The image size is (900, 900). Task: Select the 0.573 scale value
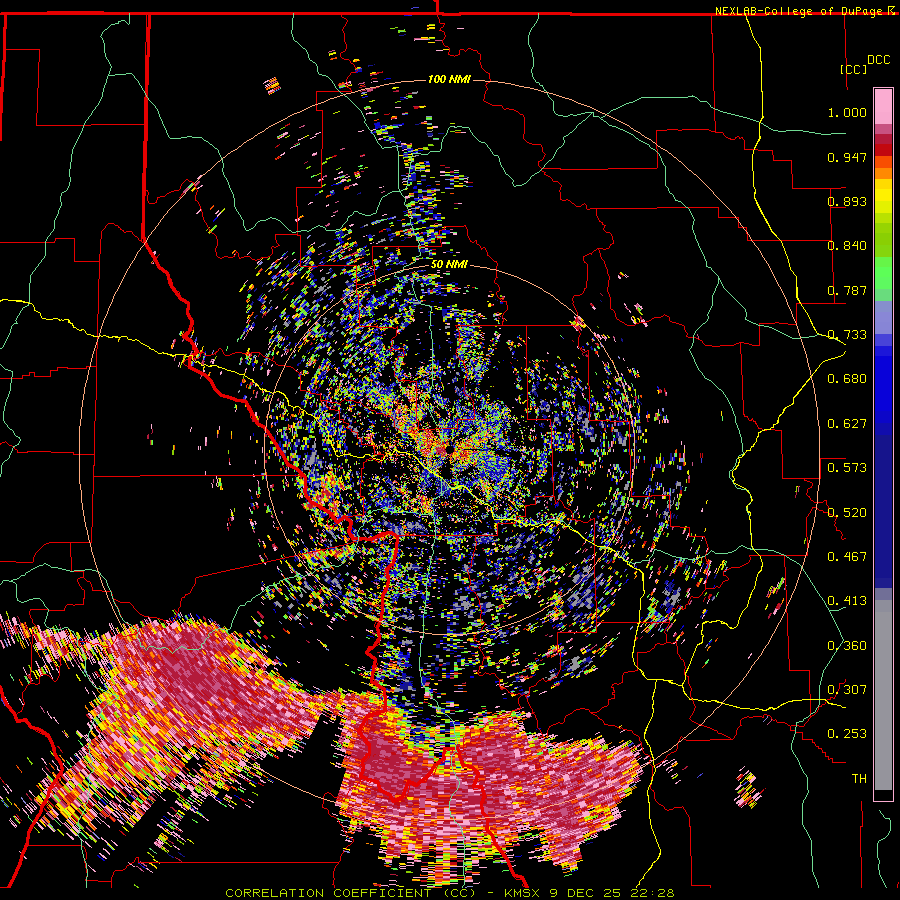(847, 468)
